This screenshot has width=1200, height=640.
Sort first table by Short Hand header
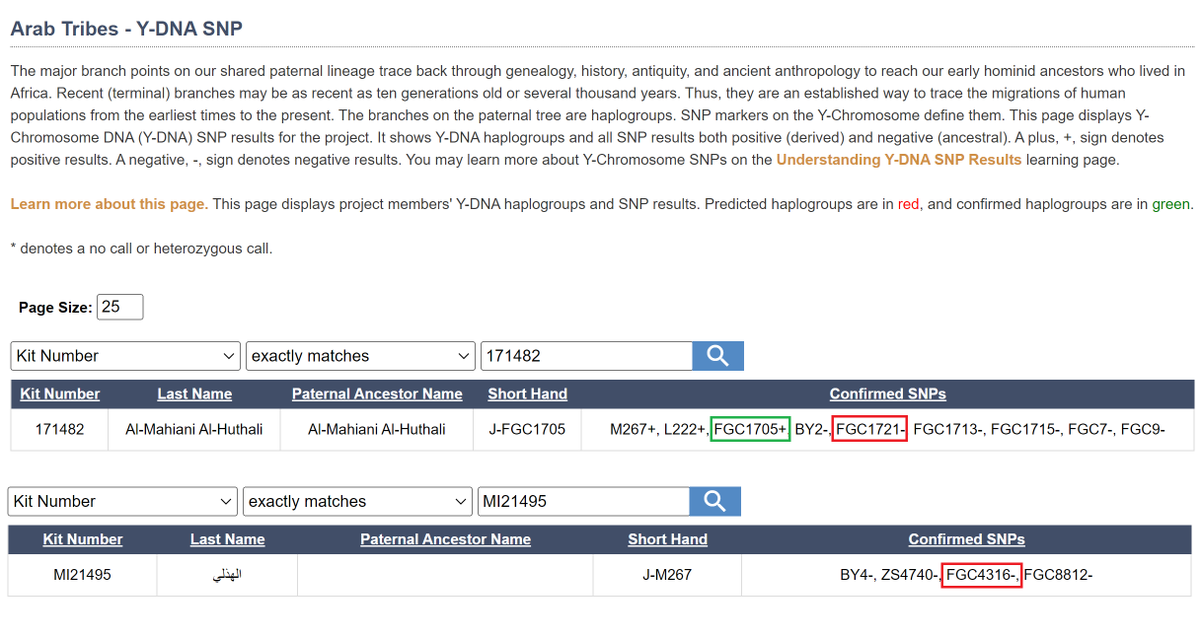click(527, 394)
